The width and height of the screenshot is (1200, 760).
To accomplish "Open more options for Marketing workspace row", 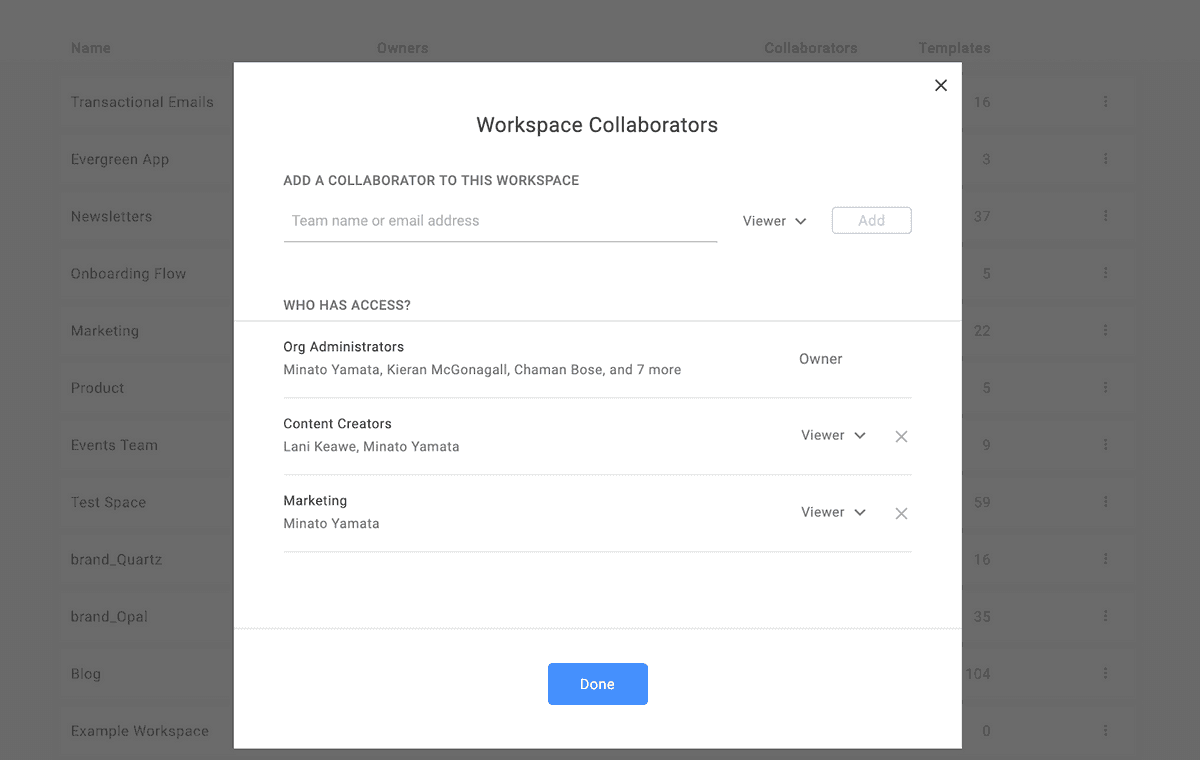I will click(1105, 330).
